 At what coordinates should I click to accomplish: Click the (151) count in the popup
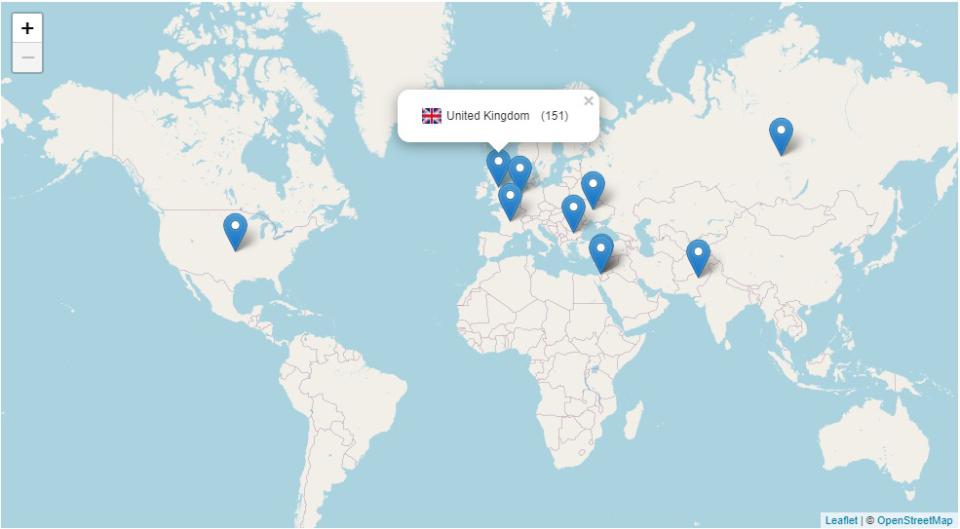coord(554,116)
